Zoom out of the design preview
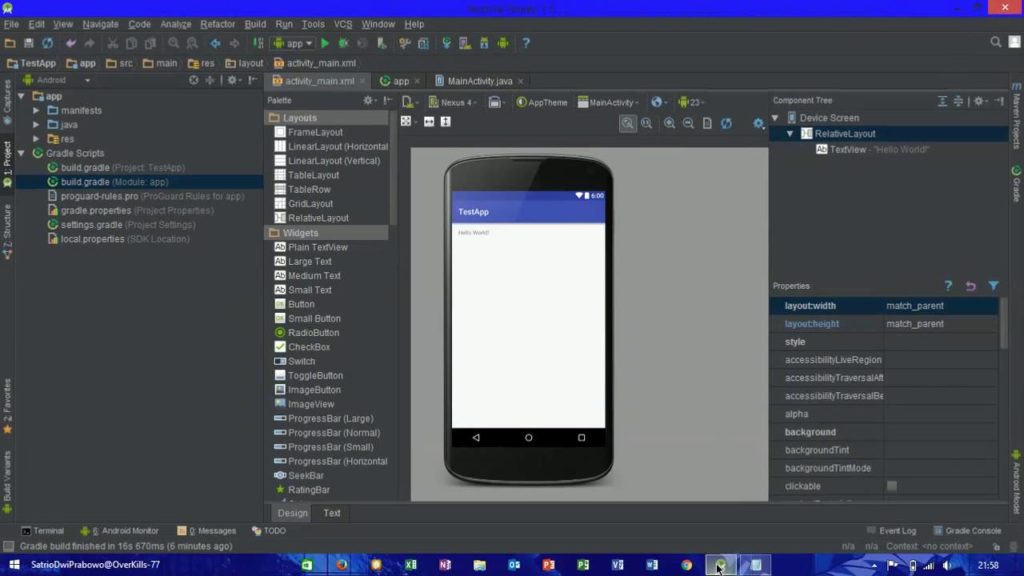1024x576 pixels. coord(688,123)
